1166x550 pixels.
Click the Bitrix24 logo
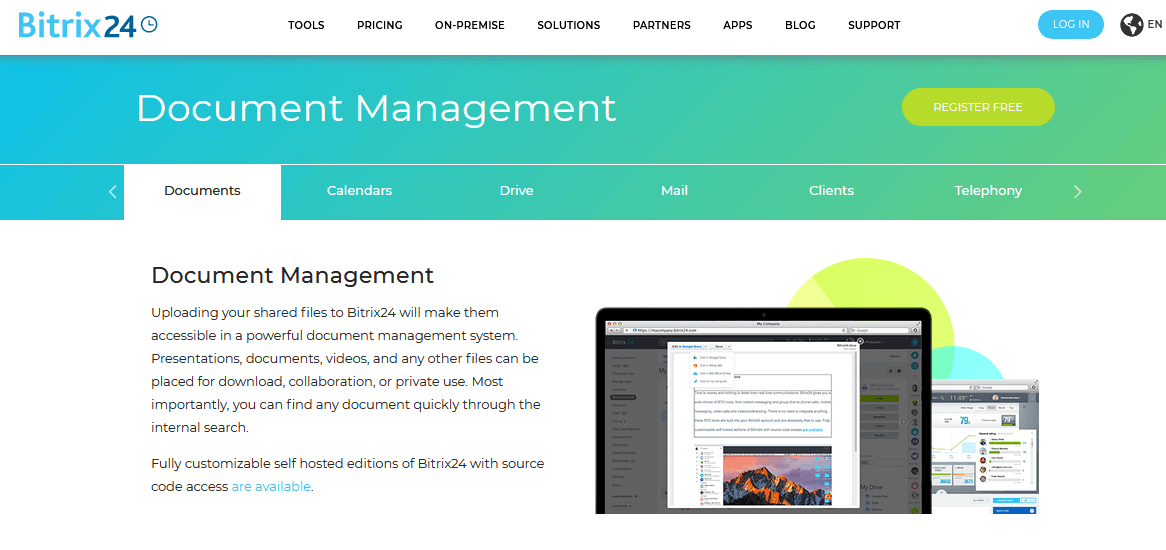tap(88, 25)
